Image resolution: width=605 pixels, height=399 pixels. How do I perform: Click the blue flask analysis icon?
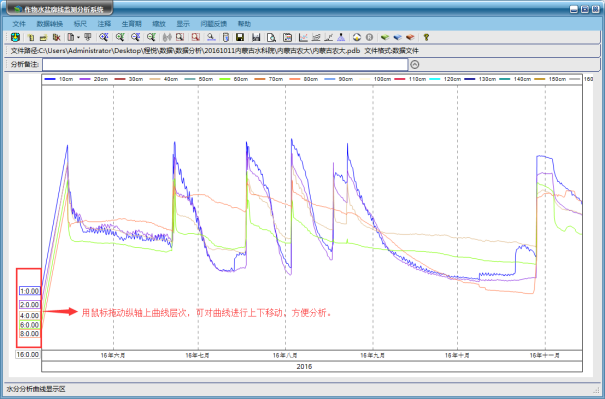[x=341, y=37]
